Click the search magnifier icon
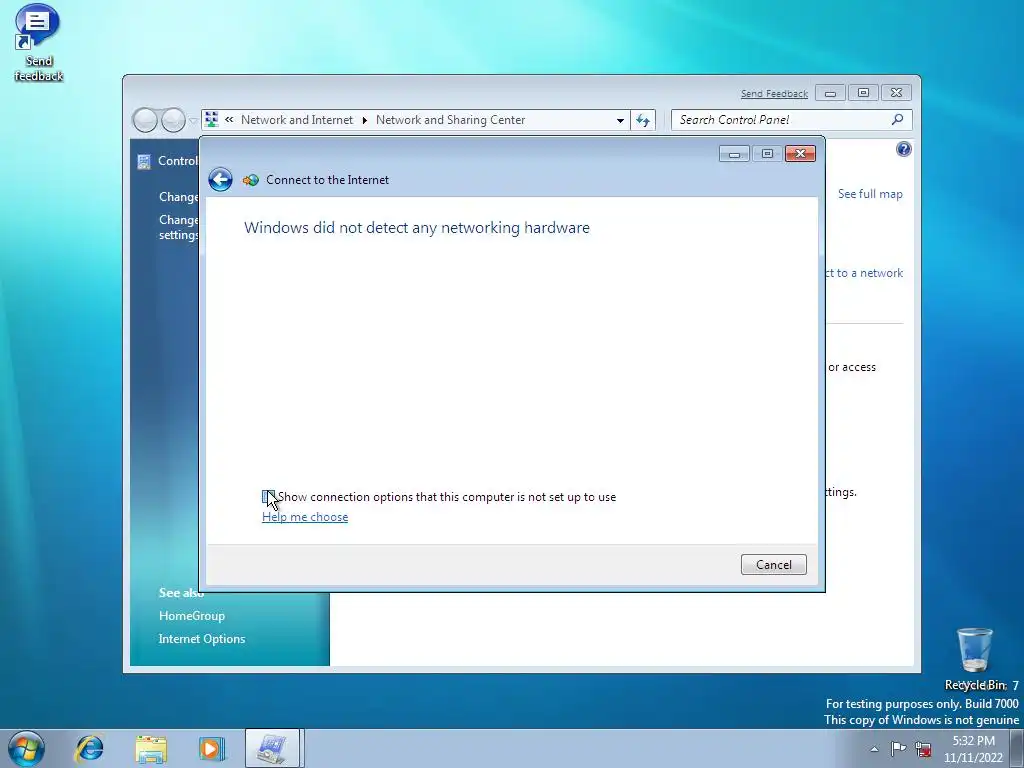This screenshot has width=1024, height=768. click(x=898, y=120)
